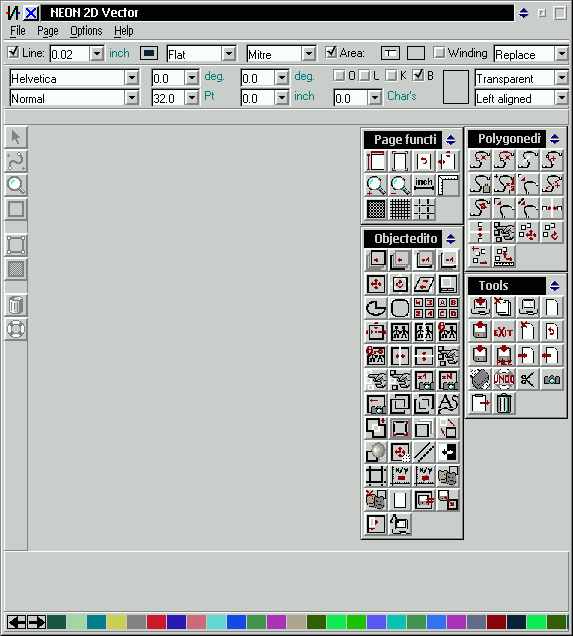Toggle the O text style checkbox
Screen dimensions: 573x636
click(339, 75)
